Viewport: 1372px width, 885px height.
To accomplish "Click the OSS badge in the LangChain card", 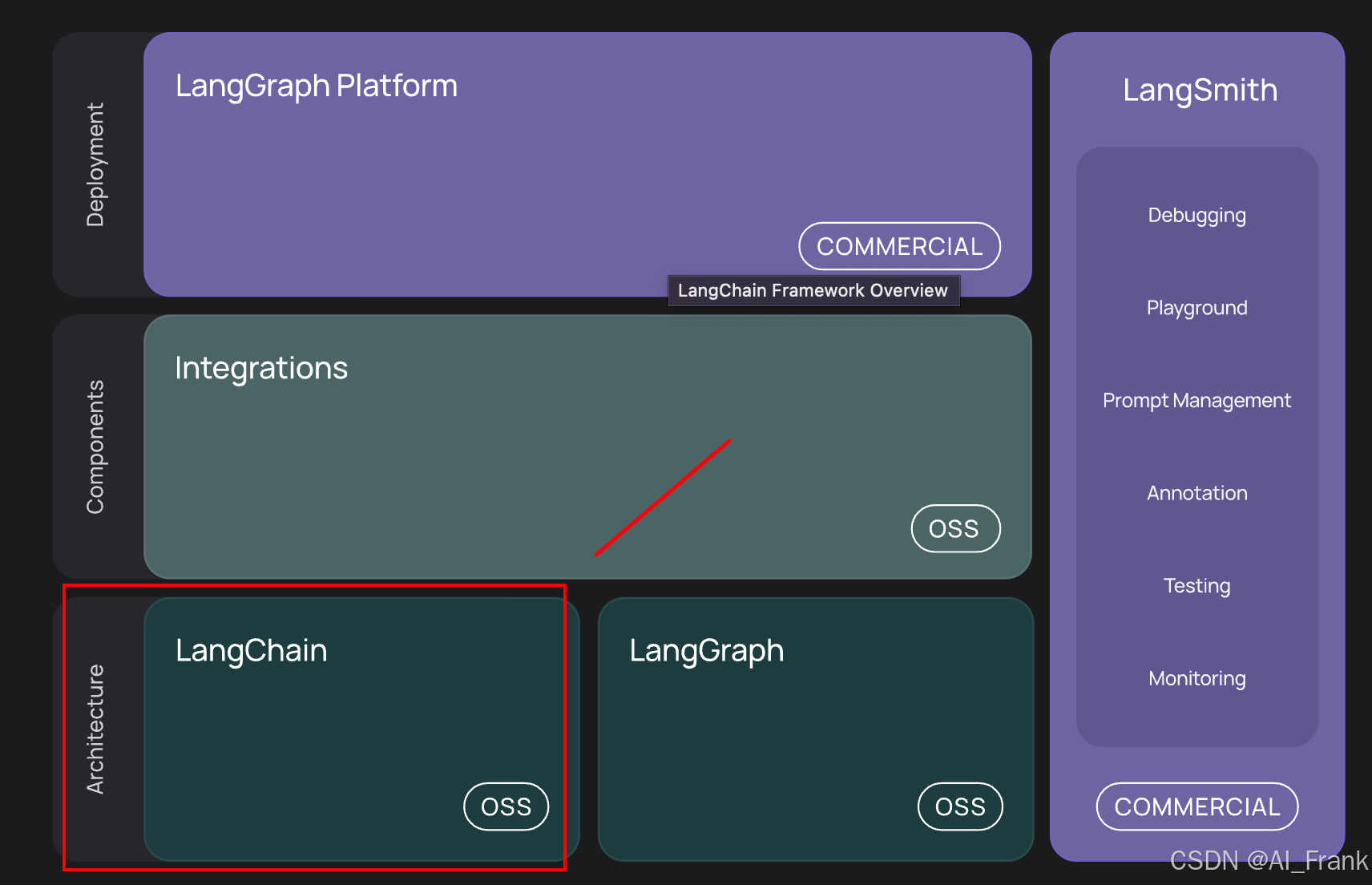I will tap(506, 806).
